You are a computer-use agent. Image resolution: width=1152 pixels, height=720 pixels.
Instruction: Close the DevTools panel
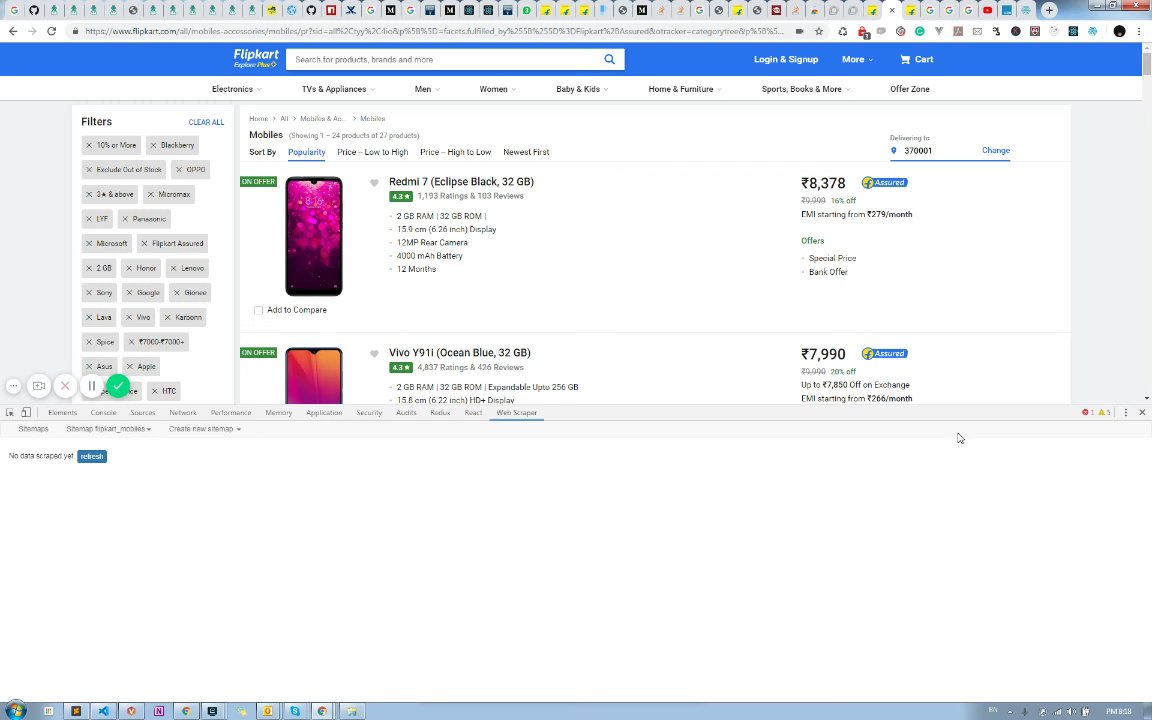tap(1142, 413)
